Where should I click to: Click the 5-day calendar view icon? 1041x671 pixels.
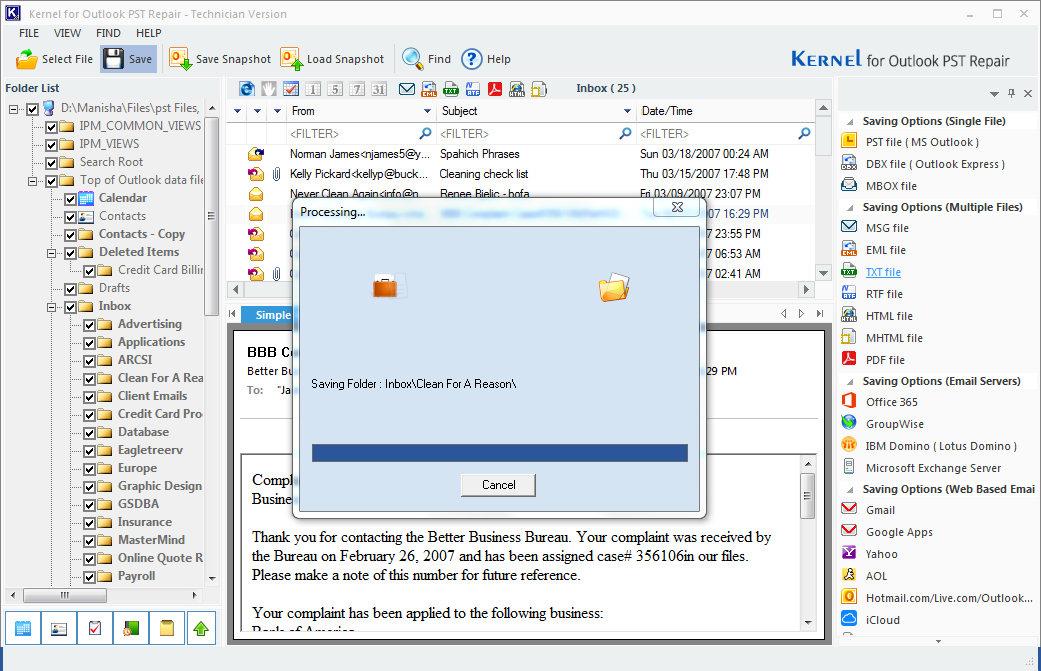coord(335,89)
